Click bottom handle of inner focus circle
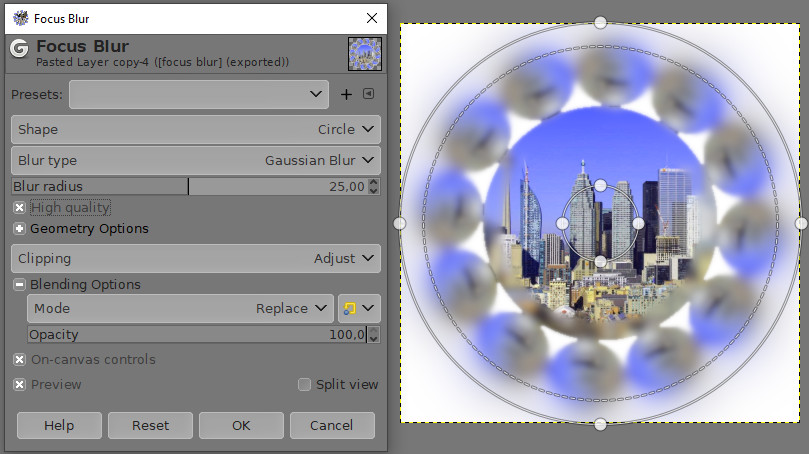Image resolution: width=809 pixels, height=454 pixels. (x=600, y=261)
